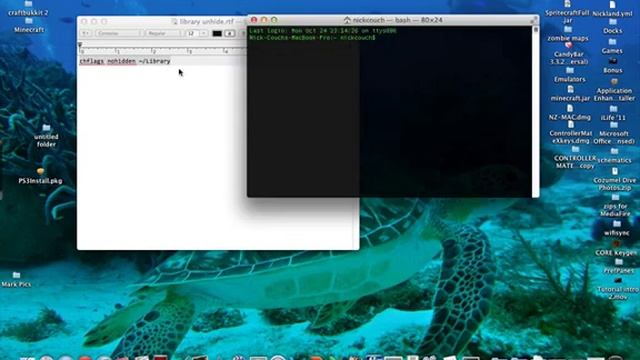Select the NZ-MAC.dmg file
Image resolution: width=640 pixels, height=360 pixels.
point(570,113)
